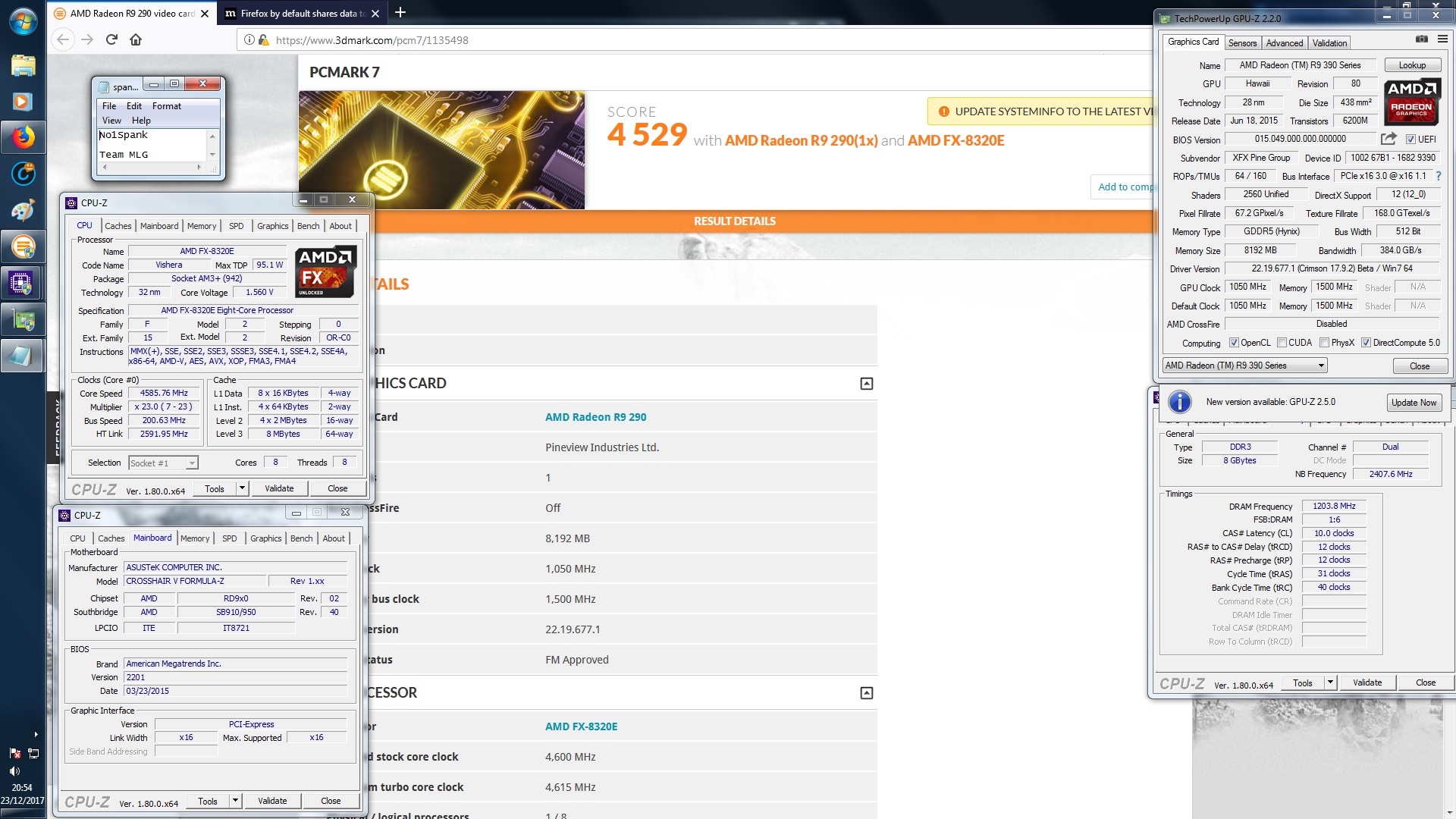This screenshot has width=1456, height=819.
Task: Click the Bus Interface question mark
Action: [1438, 176]
